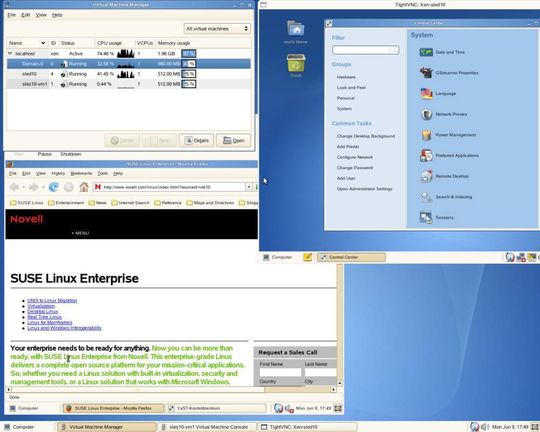Viewport: 540px width, 432px height.
Task: Click the Memory usage column header
Action: click(174, 43)
